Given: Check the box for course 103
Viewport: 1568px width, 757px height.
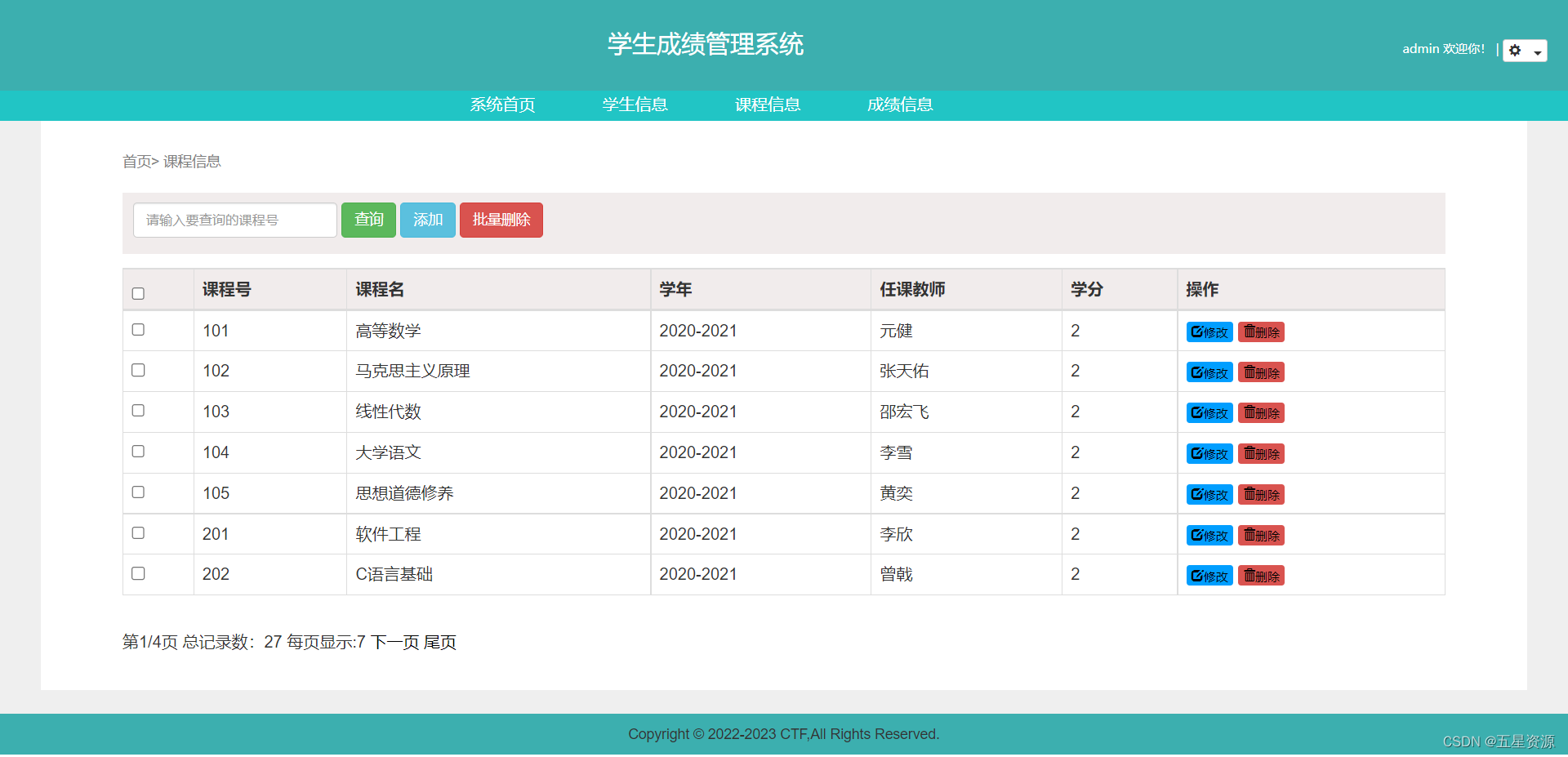Looking at the screenshot, I should tap(138, 411).
